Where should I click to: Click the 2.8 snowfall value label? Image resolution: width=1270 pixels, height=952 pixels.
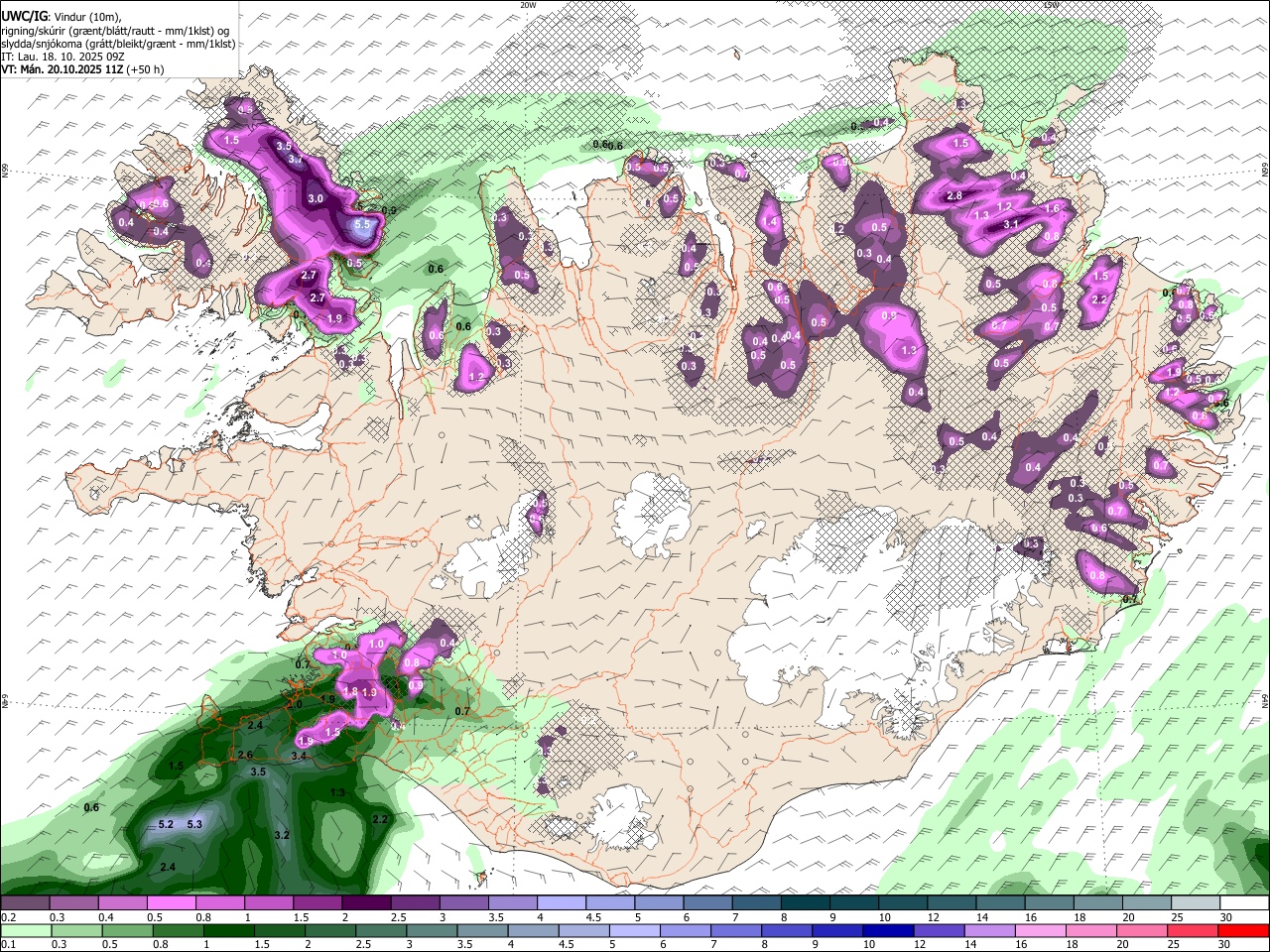click(954, 196)
